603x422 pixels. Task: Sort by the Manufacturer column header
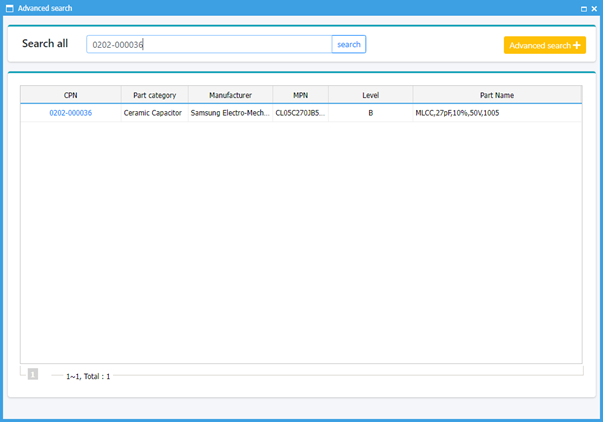point(230,95)
